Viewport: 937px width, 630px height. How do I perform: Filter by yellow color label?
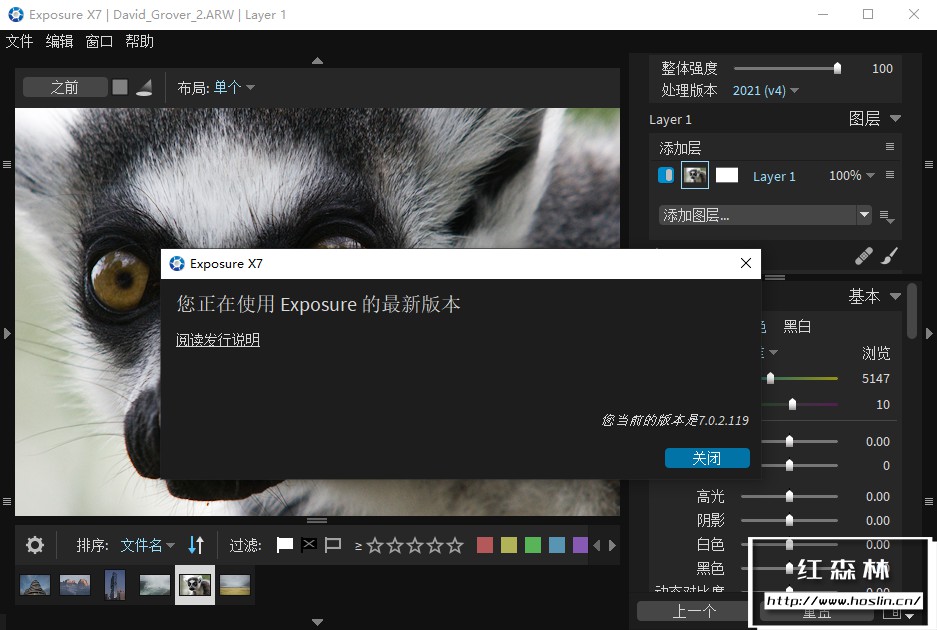(x=509, y=545)
